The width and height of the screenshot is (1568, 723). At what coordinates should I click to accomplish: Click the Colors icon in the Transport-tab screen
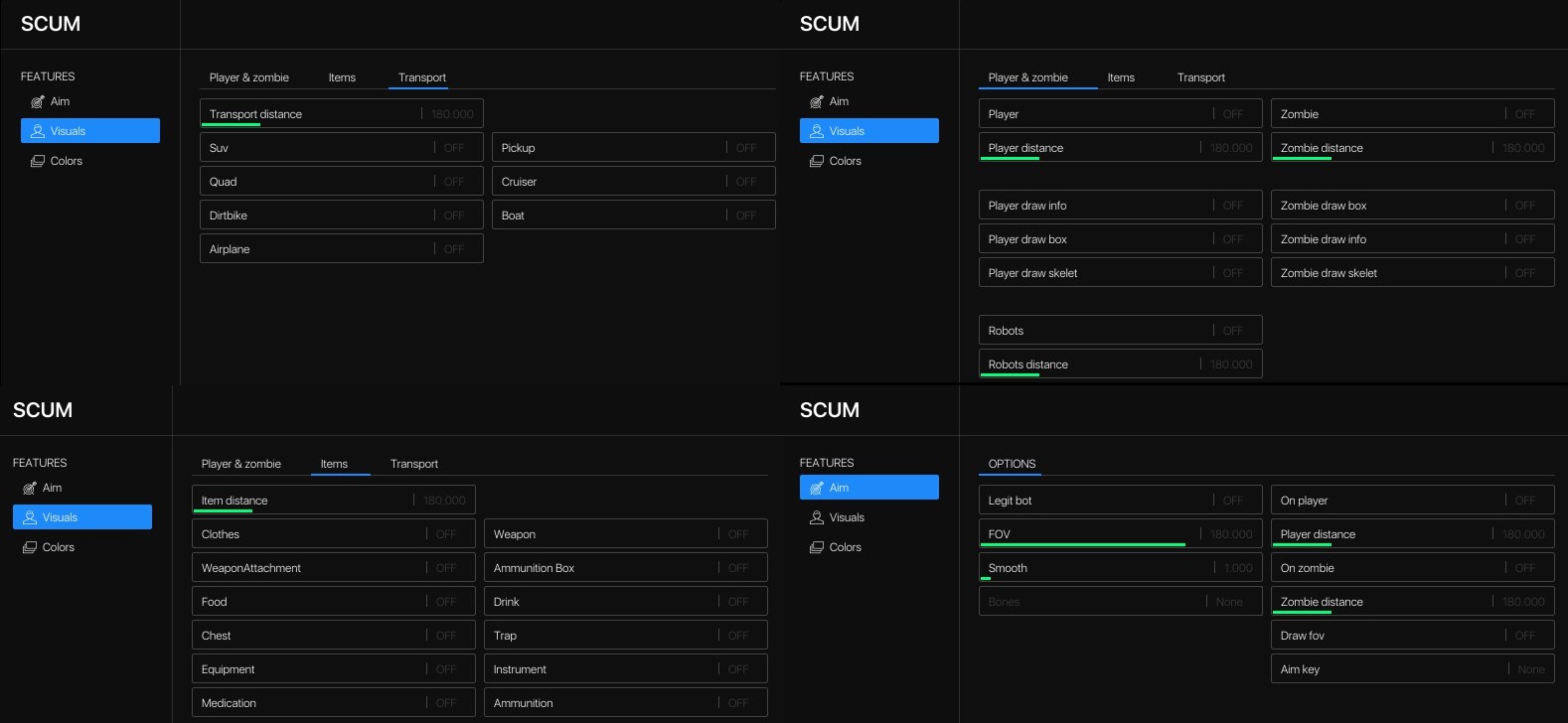tap(38, 161)
